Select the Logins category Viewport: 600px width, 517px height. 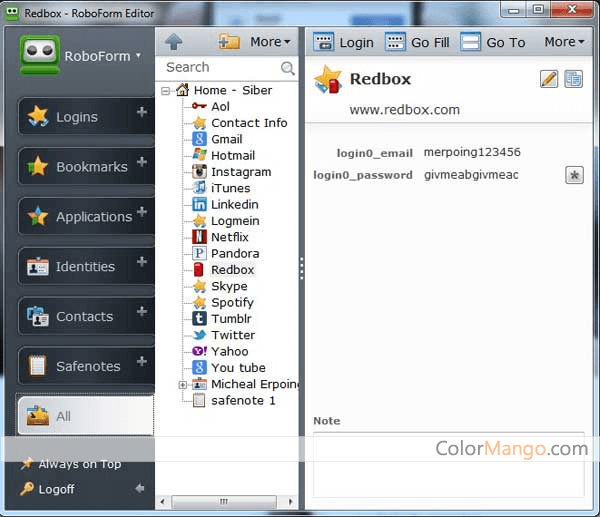click(x=86, y=116)
